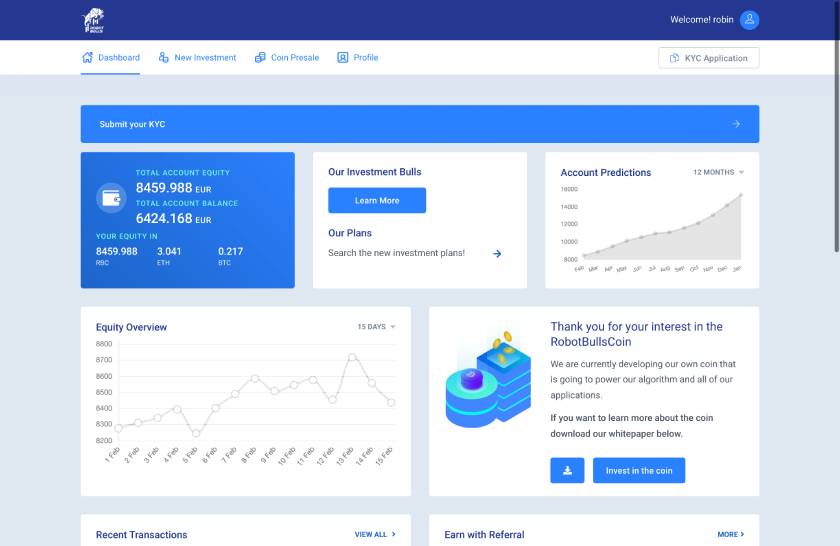View all recent transactions link
The height and width of the screenshot is (546, 840).
[375, 535]
